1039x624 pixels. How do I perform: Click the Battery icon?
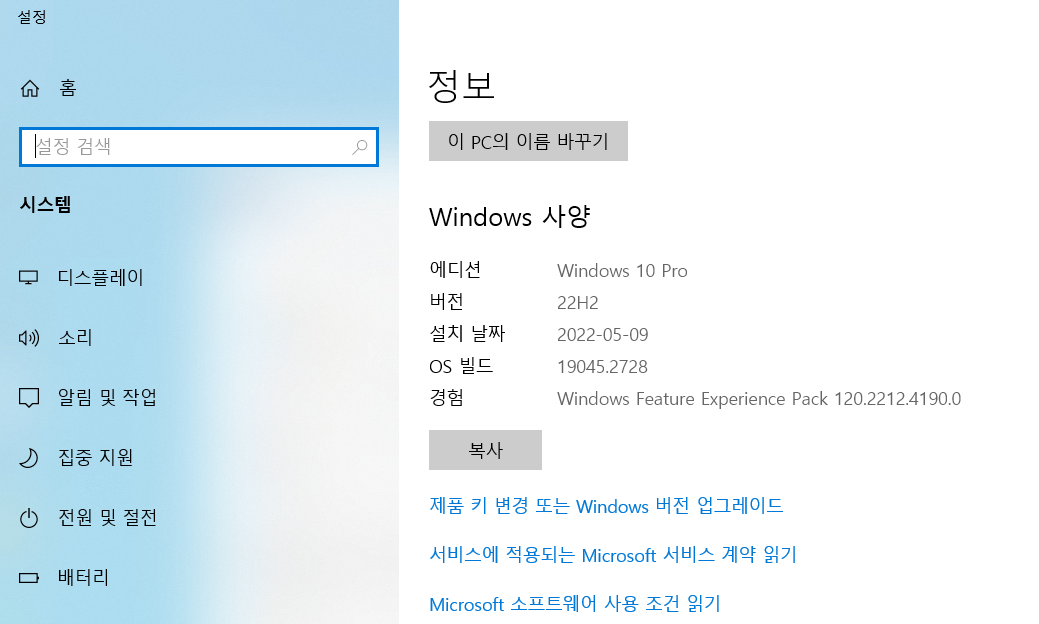pyautogui.click(x=28, y=578)
